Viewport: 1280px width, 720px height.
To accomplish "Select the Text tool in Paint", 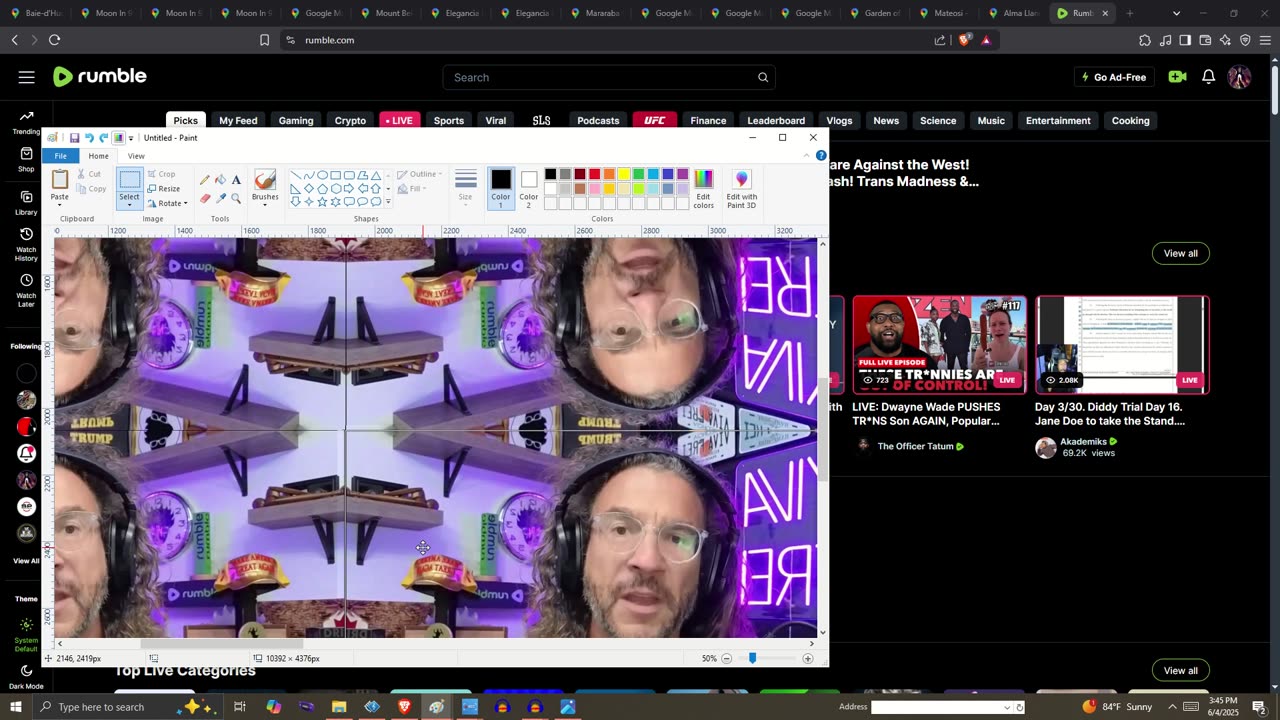I will tap(236, 180).
